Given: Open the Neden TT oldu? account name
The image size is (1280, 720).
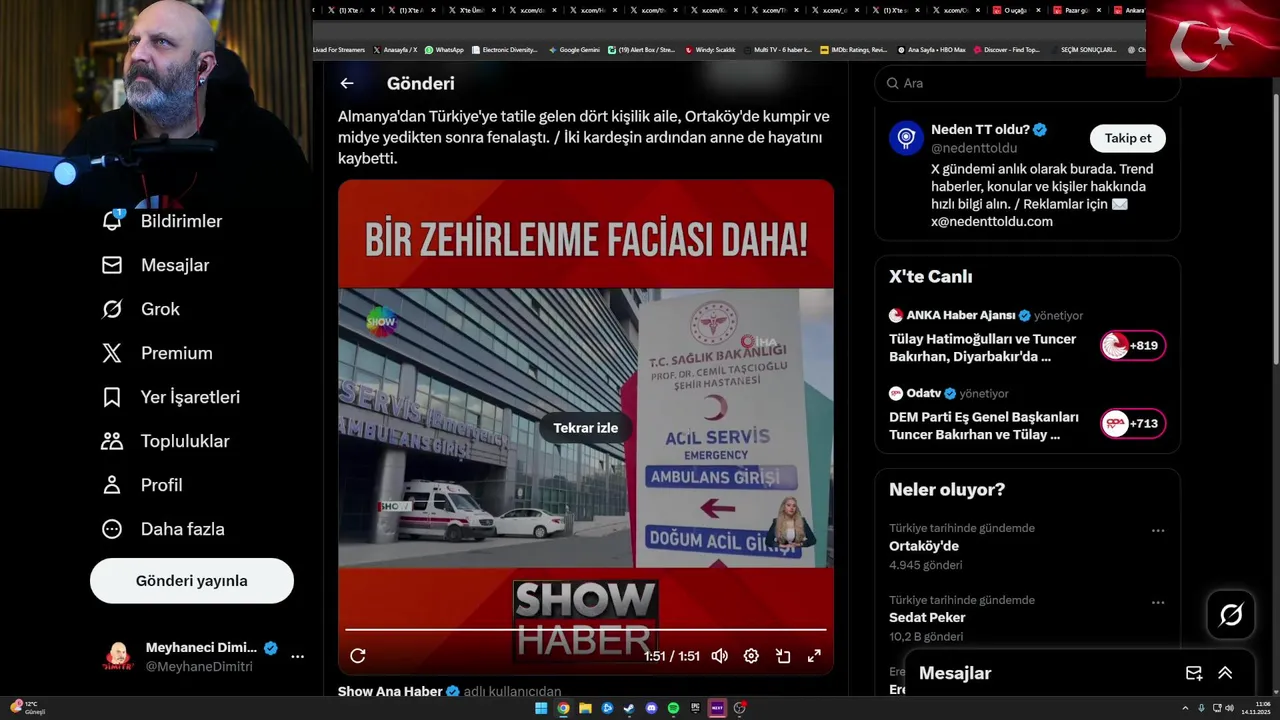Looking at the screenshot, I should click(x=980, y=130).
